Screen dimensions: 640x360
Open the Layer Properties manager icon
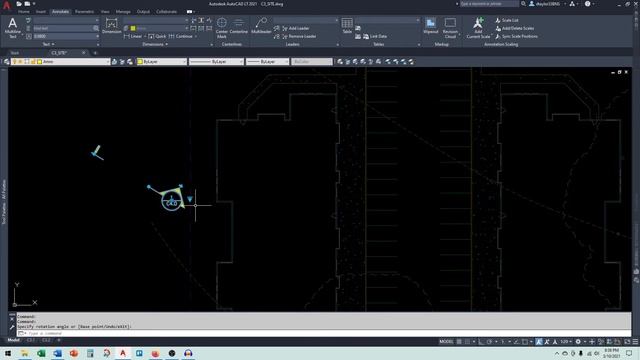tap(7, 62)
